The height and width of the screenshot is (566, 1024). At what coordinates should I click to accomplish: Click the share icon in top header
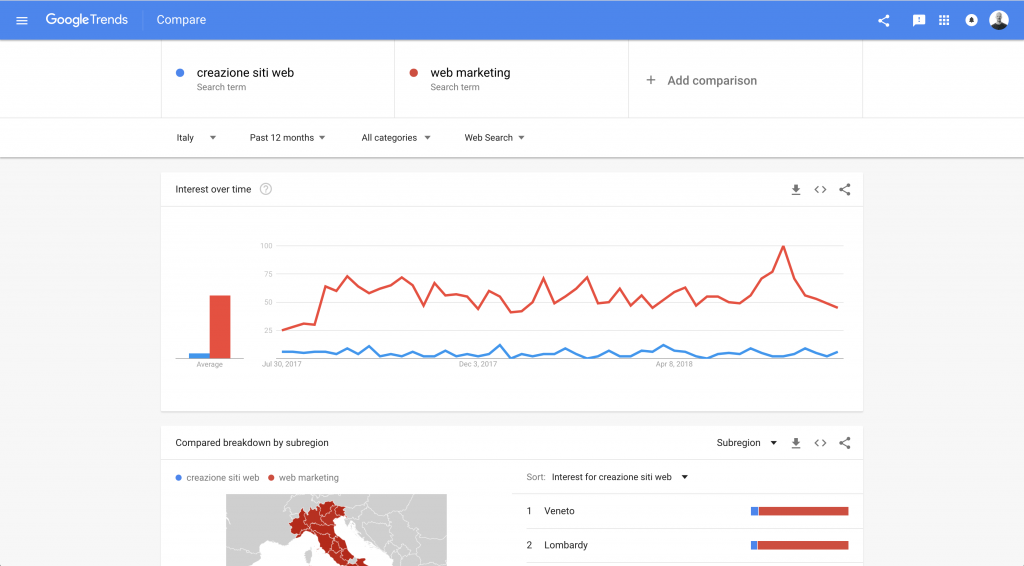click(x=884, y=20)
